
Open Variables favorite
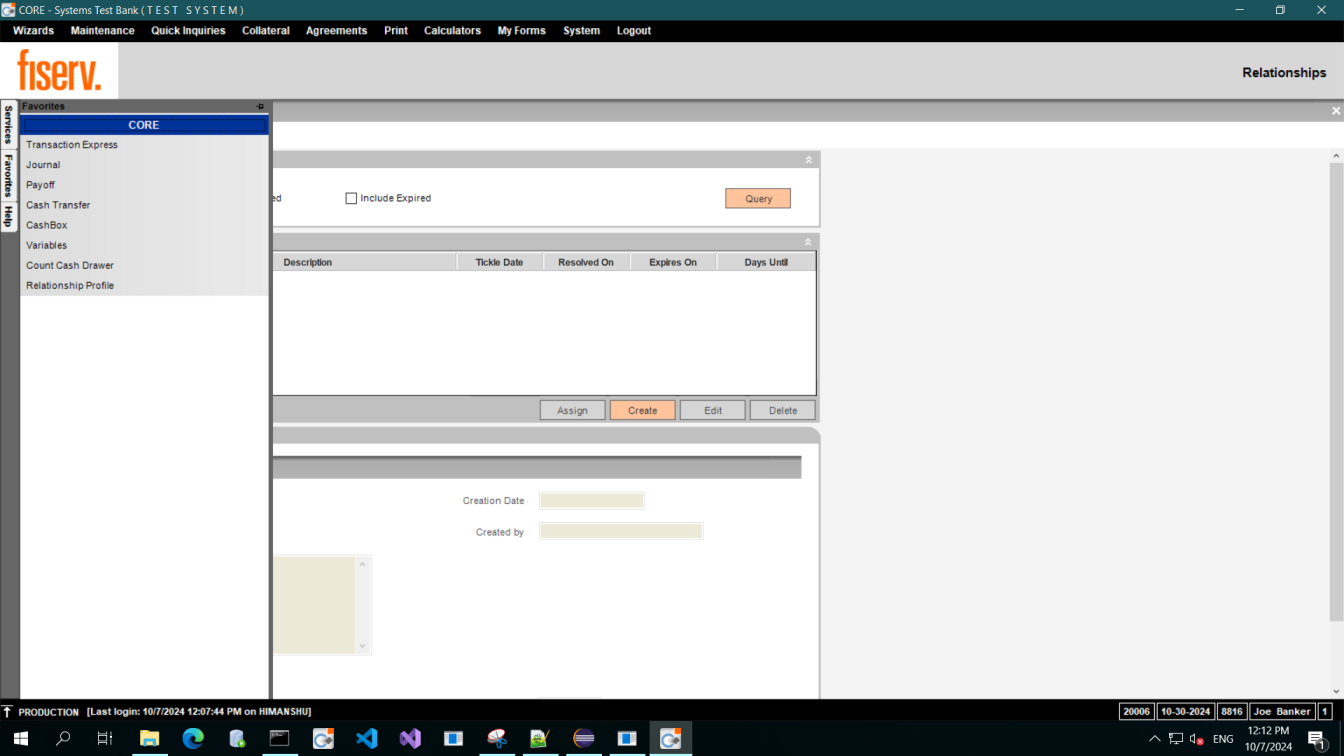pyautogui.click(x=144, y=245)
